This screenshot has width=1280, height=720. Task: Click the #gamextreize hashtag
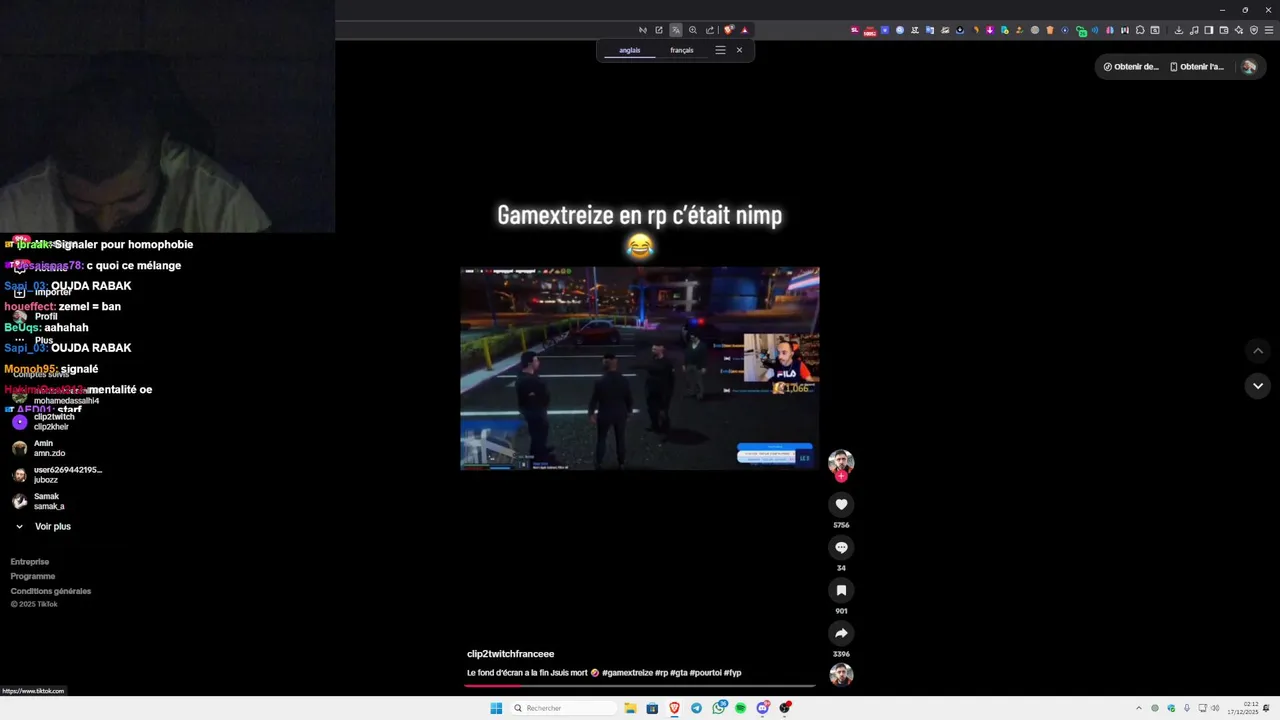(x=627, y=673)
